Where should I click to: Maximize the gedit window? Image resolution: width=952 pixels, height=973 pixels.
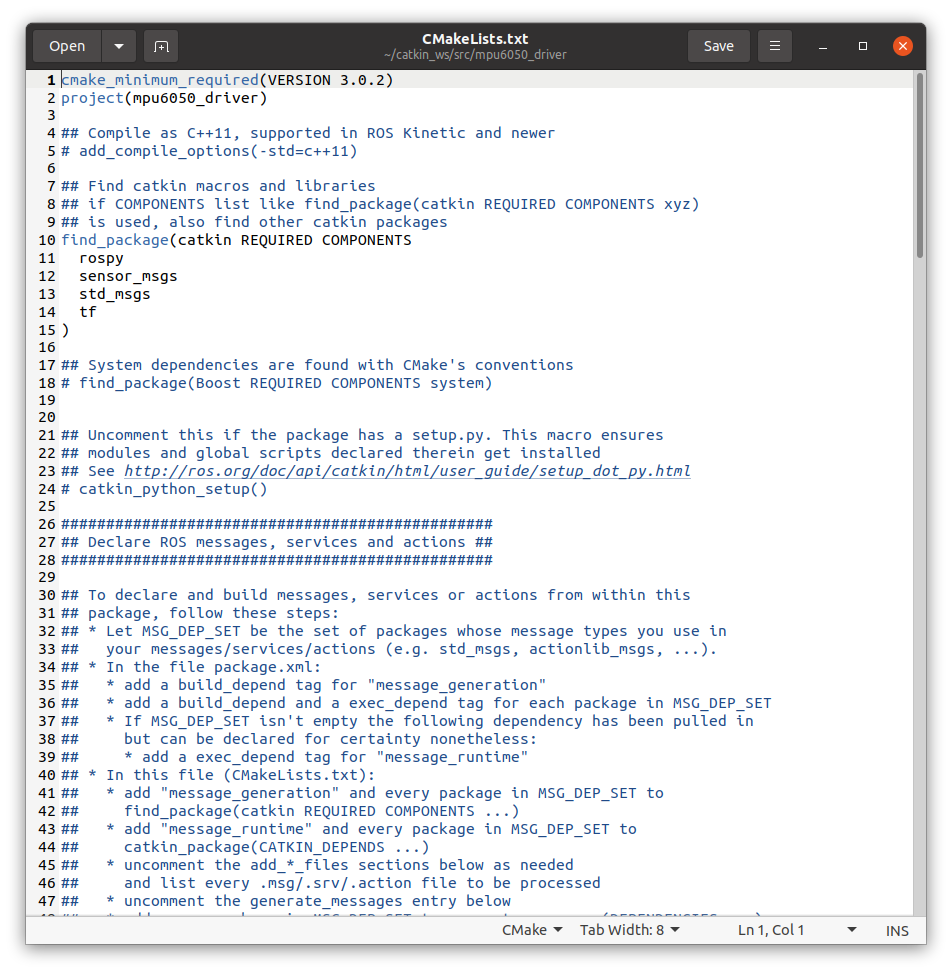(863, 47)
